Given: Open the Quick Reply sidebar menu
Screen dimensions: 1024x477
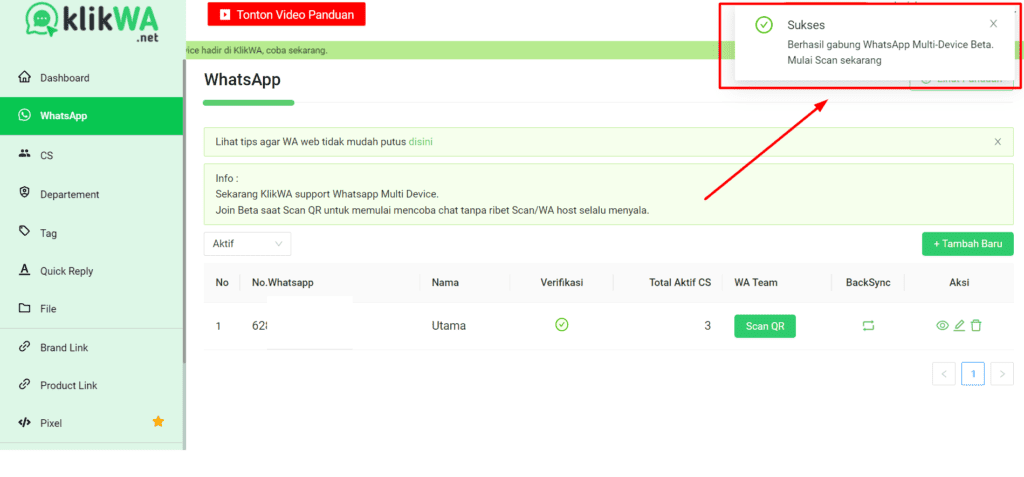Looking at the screenshot, I should [66, 271].
